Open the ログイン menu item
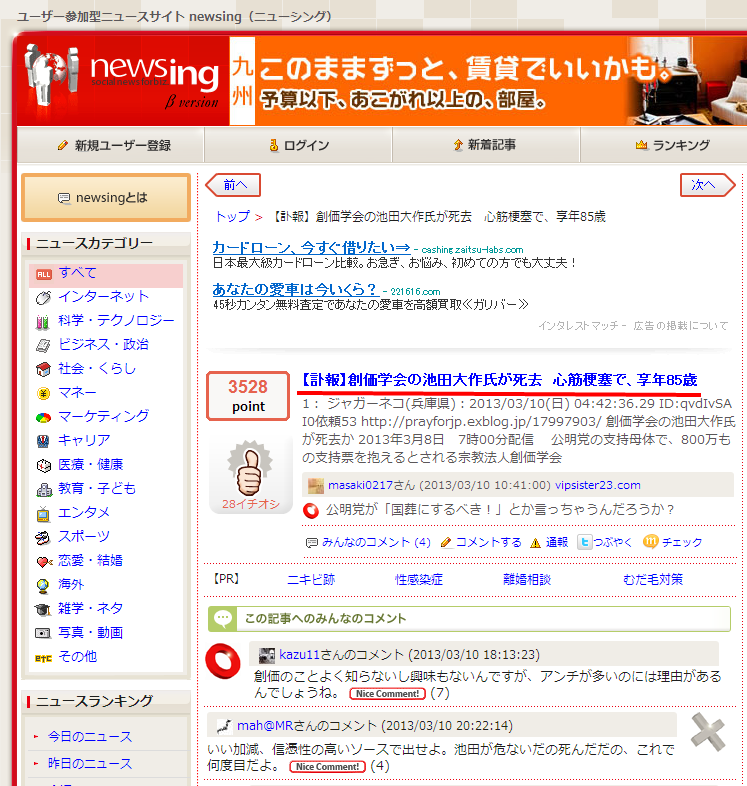 pos(299,145)
